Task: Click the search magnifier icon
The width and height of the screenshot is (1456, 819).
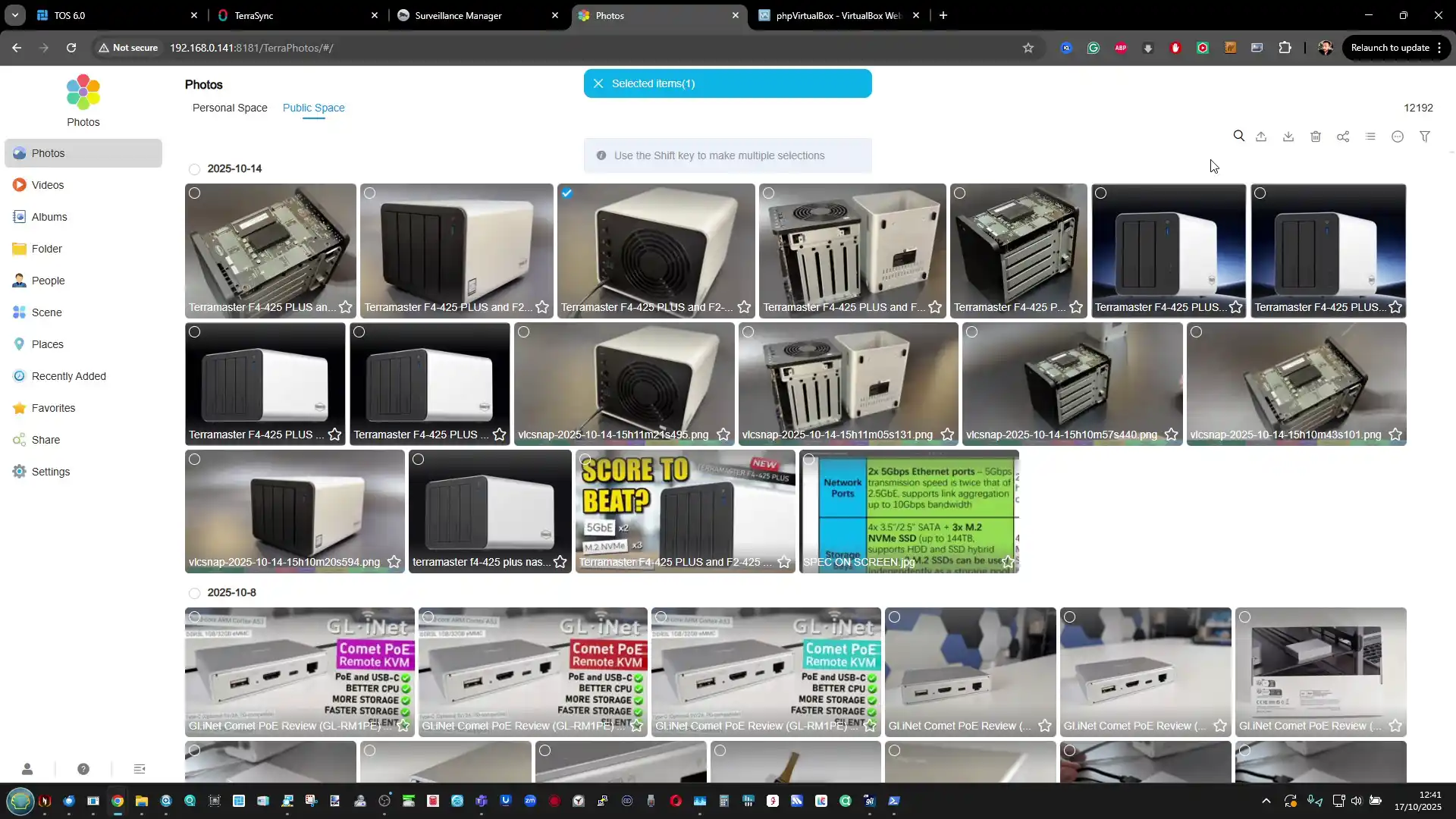Action: (1238, 136)
